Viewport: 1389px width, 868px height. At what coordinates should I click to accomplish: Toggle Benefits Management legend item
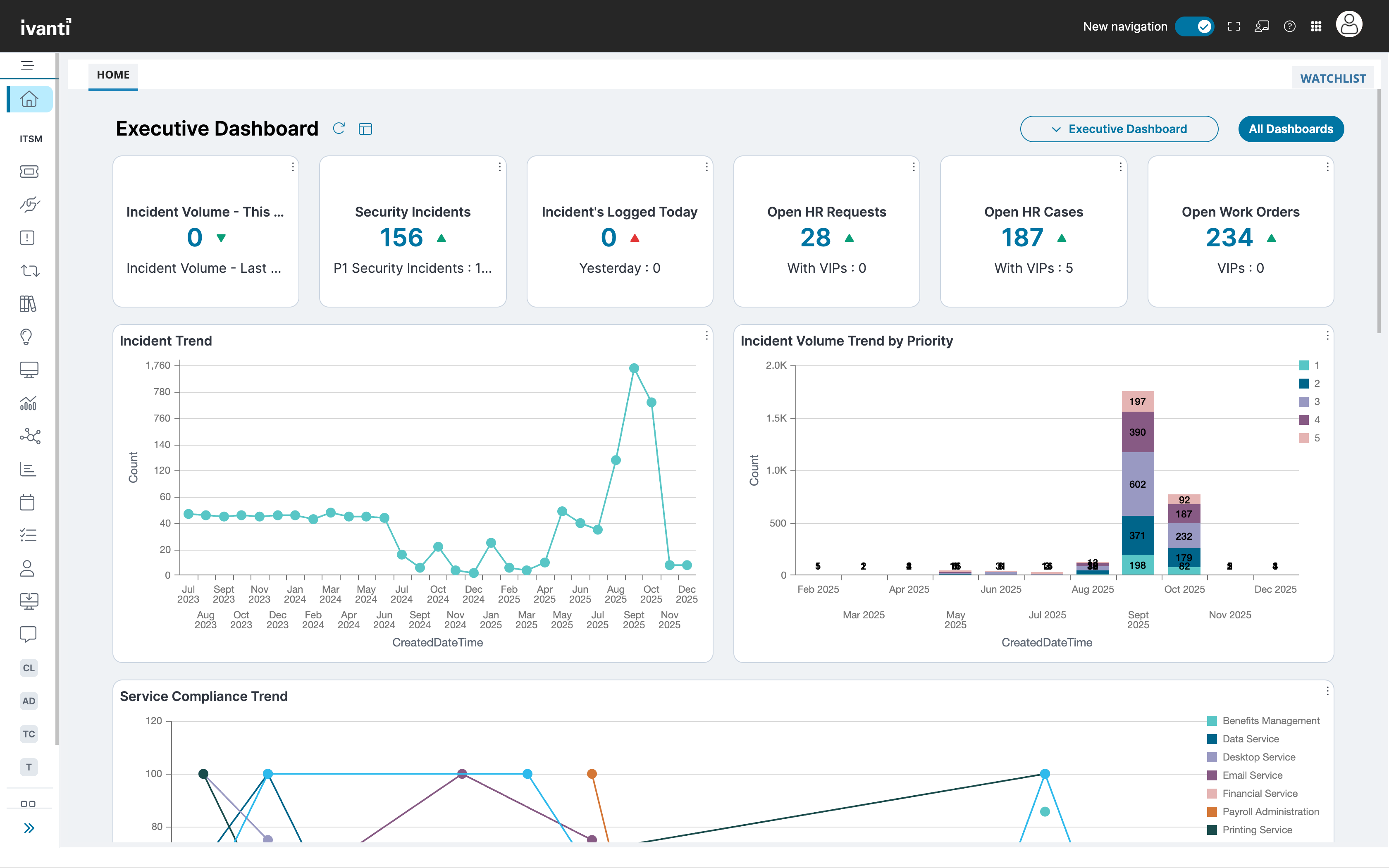coord(1263,720)
